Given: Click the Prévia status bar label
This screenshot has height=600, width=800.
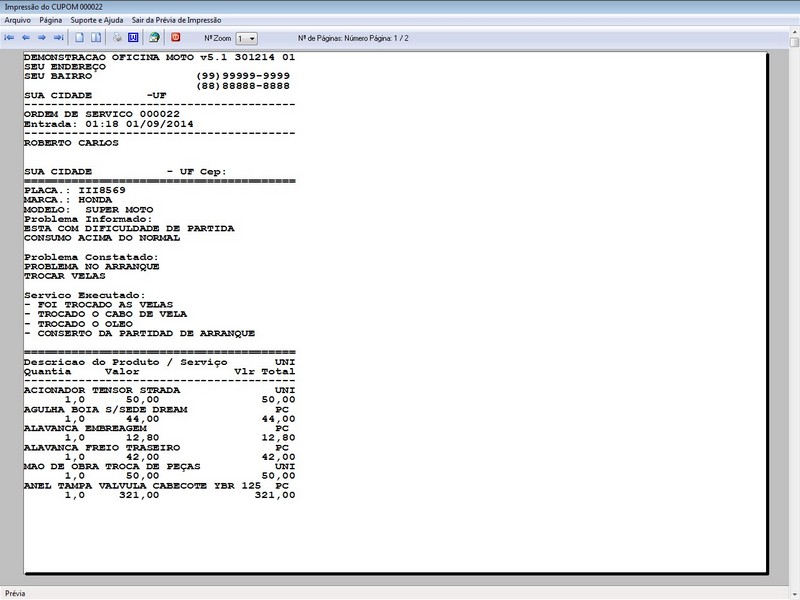Looking at the screenshot, I should pos(15,593).
